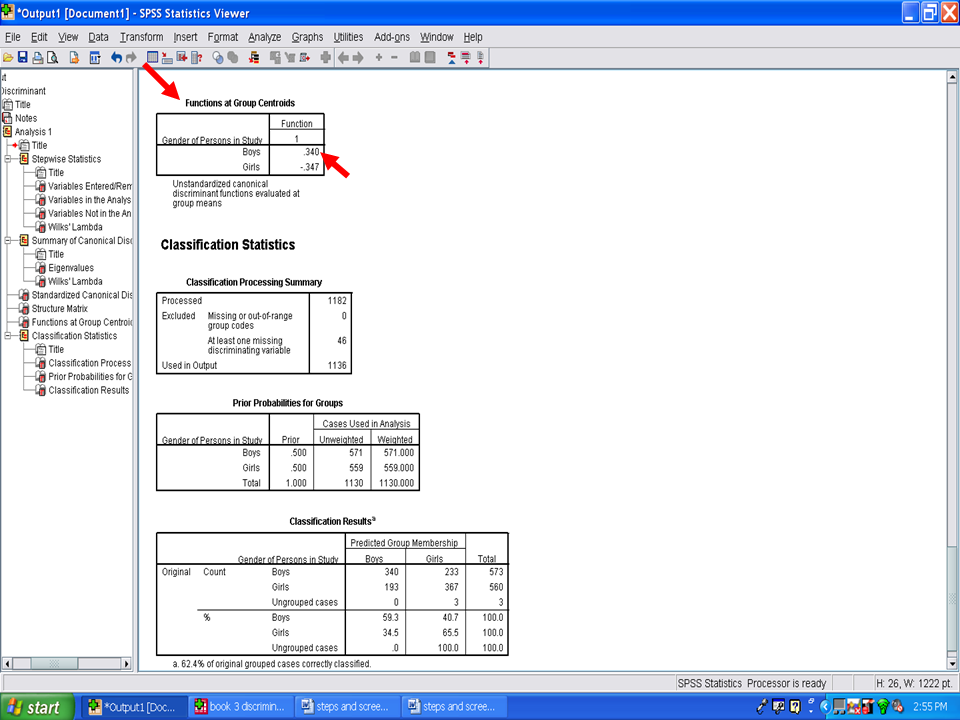Click the vertical scrollbar down arrow

tap(951, 662)
